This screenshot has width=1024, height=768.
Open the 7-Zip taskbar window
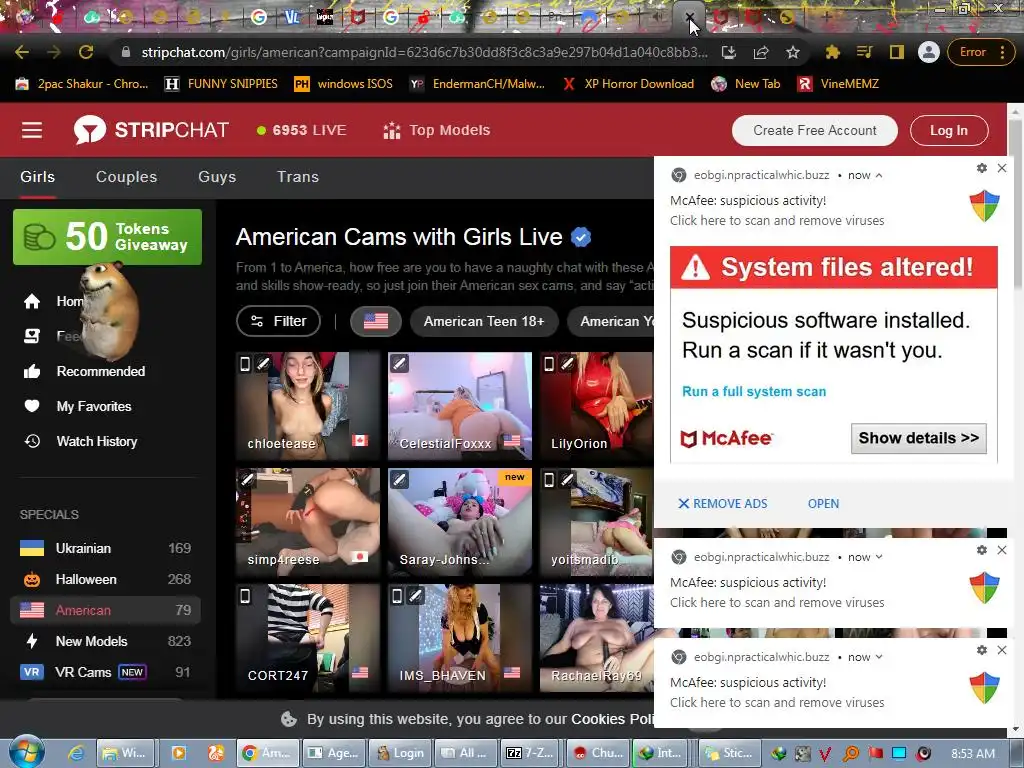click(x=530, y=753)
